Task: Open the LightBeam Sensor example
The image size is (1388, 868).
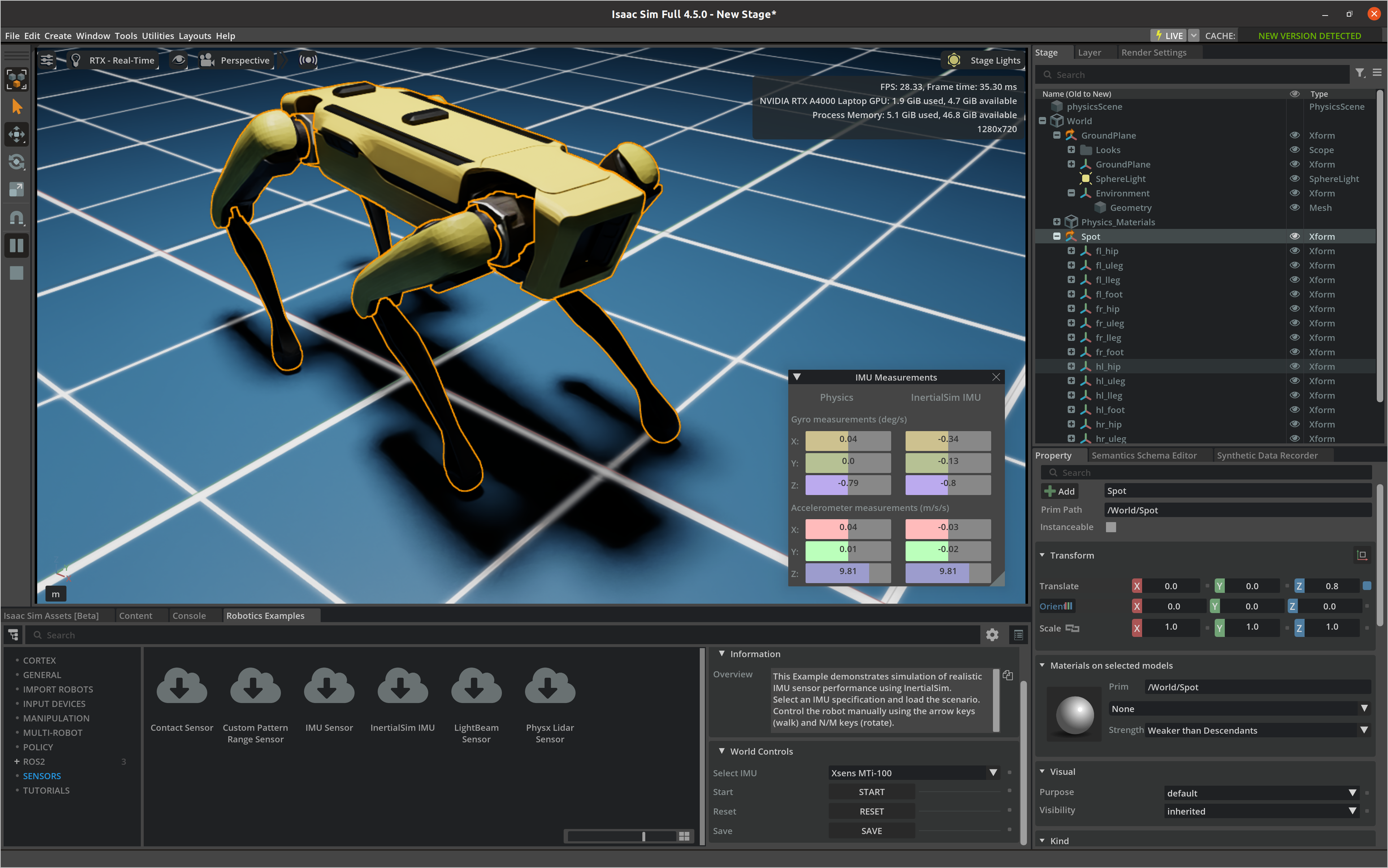Action: click(x=476, y=706)
